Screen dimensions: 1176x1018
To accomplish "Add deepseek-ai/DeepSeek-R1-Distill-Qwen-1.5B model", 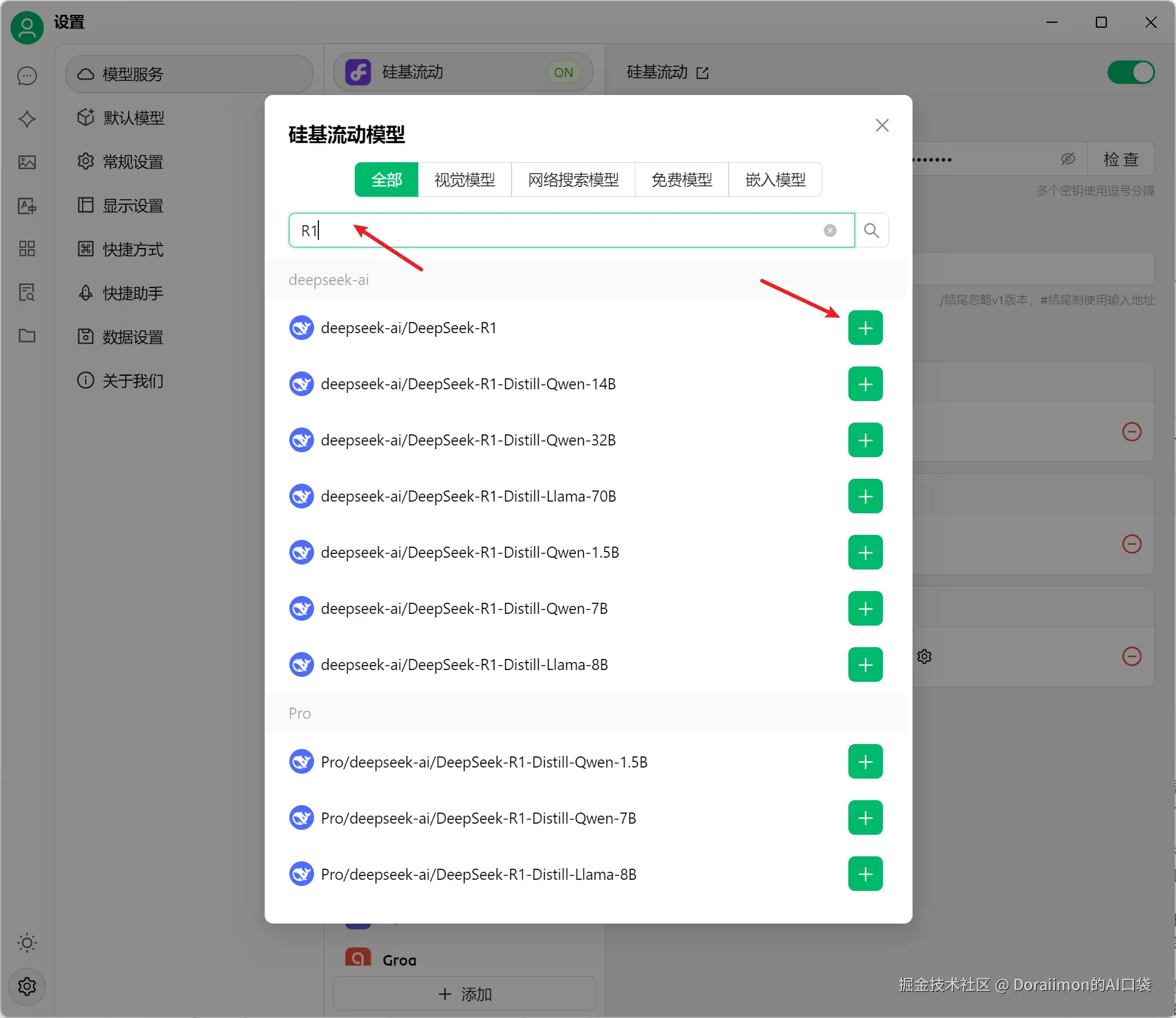I will (x=865, y=552).
